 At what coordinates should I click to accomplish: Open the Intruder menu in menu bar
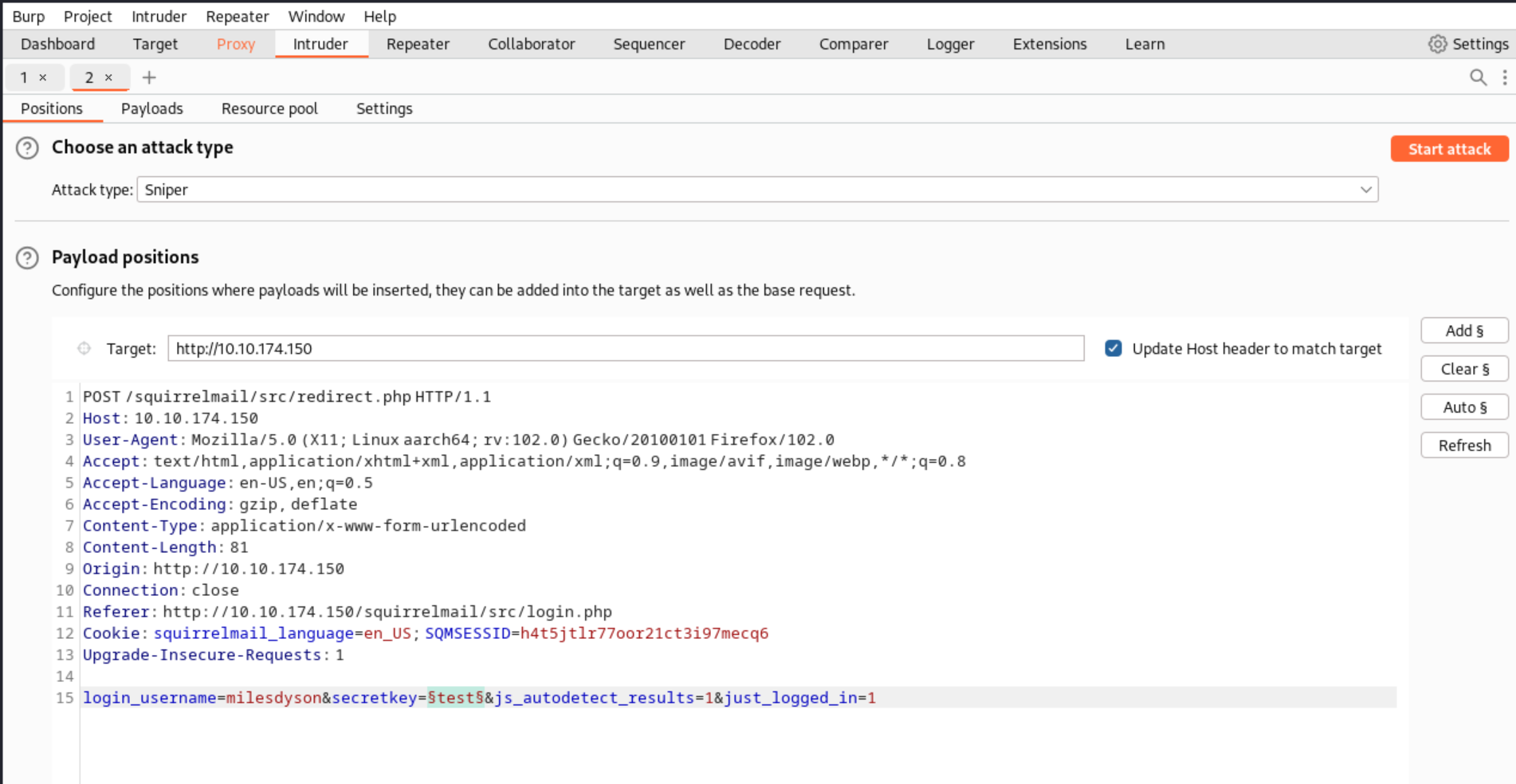tap(159, 16)
